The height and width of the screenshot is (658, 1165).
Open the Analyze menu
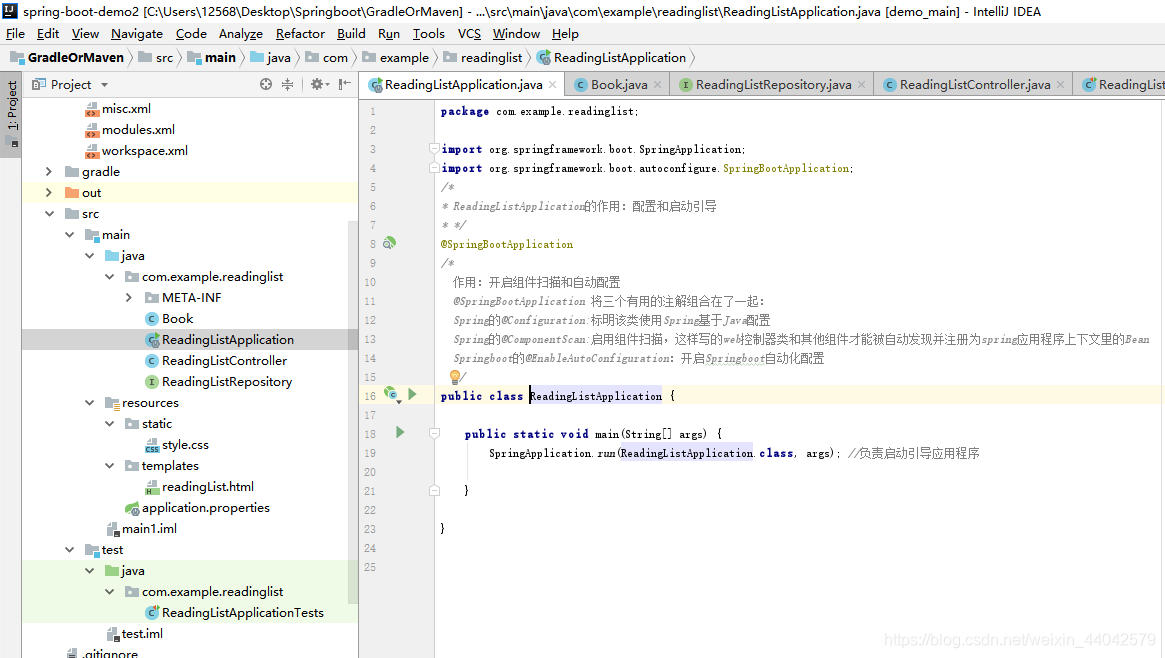click(241, 33)
